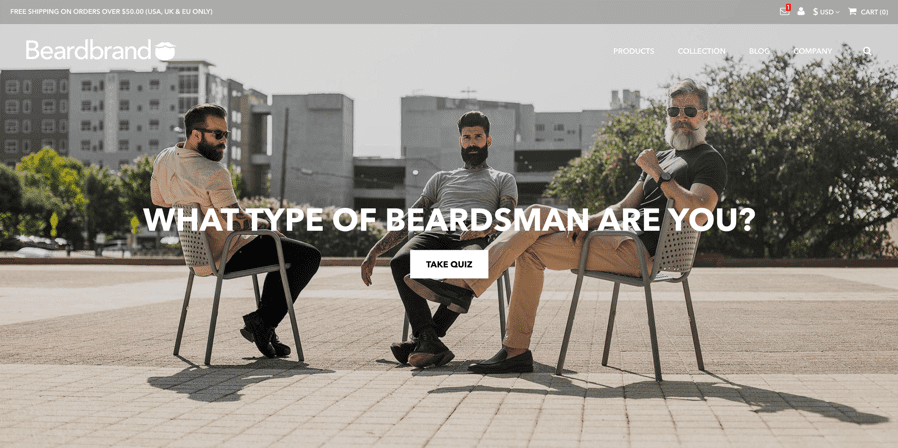
Task: Open the user account icon
Action: 801,11
